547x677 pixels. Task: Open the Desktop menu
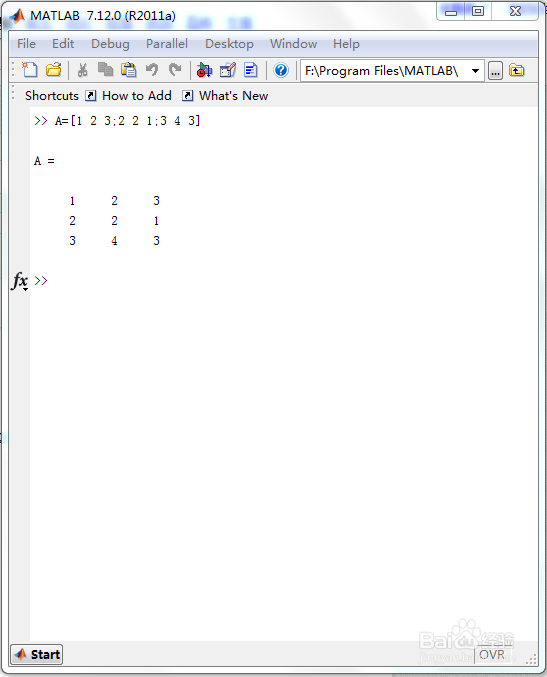click(x=229, y=44)
